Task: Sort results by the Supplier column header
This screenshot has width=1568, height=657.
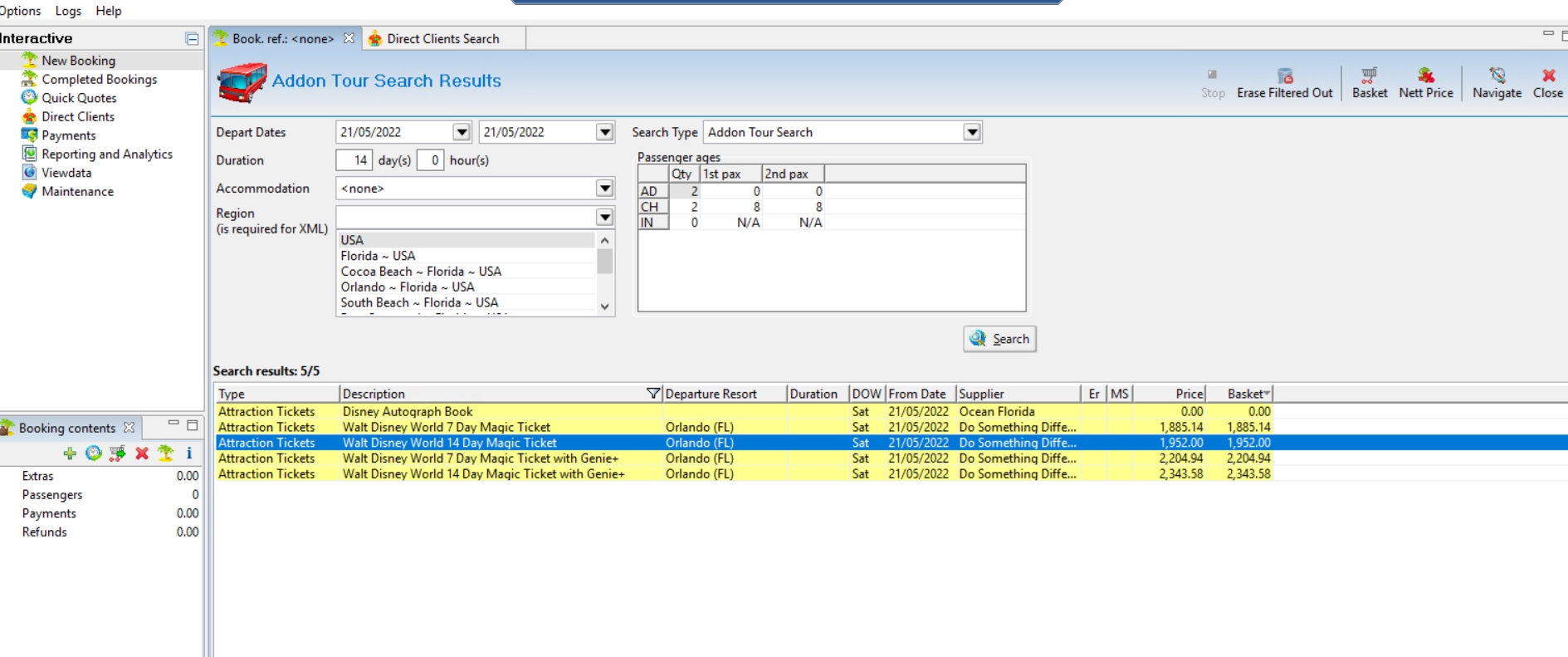Action: 1018,394
